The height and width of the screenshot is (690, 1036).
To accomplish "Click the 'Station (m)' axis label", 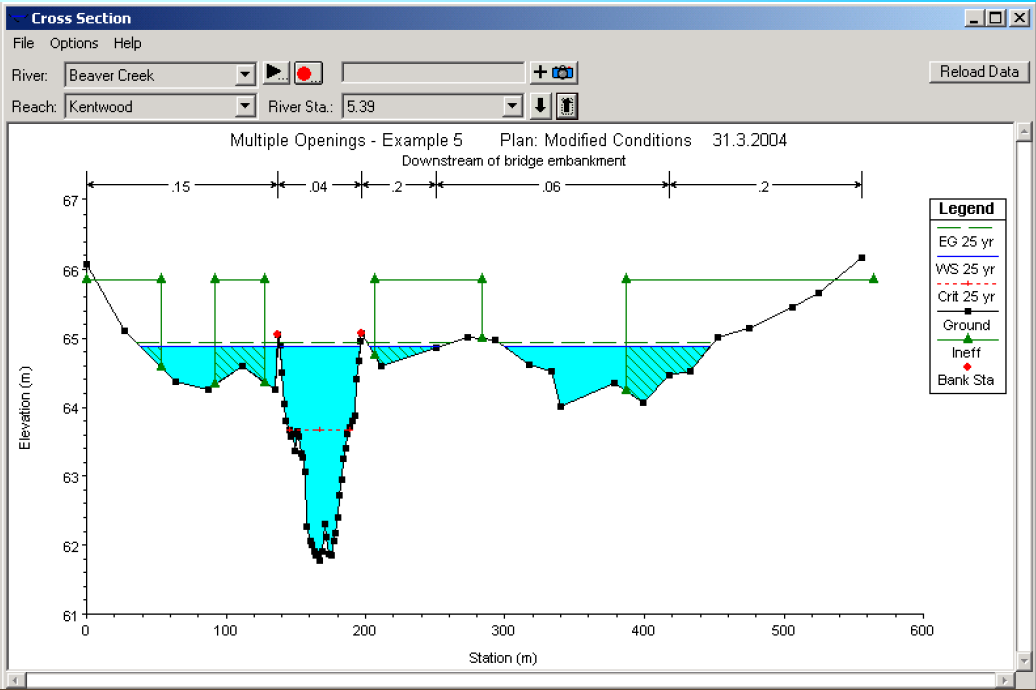I will click(x=503, y=658).
